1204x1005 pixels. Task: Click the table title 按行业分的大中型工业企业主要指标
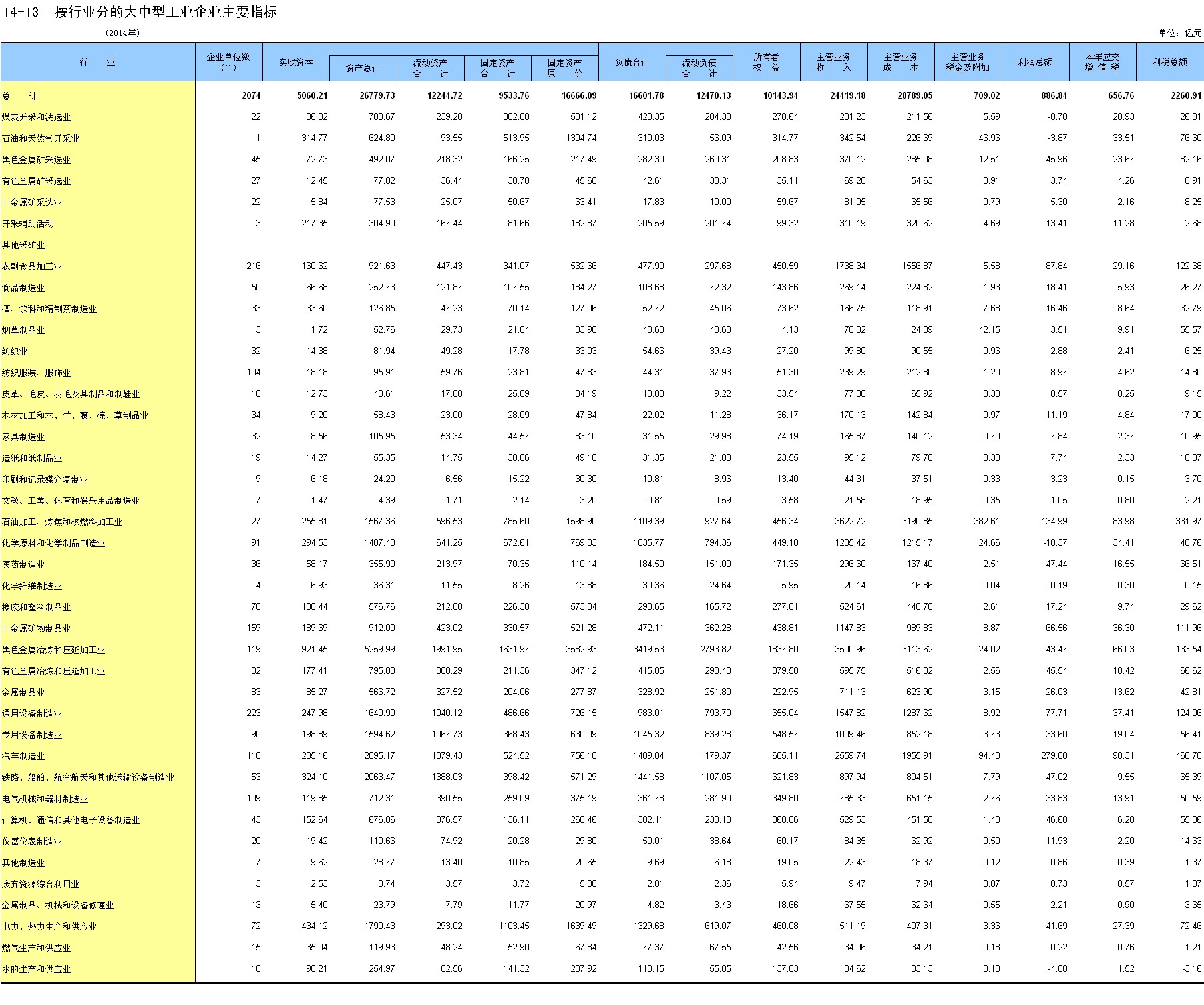pos(165,12)
